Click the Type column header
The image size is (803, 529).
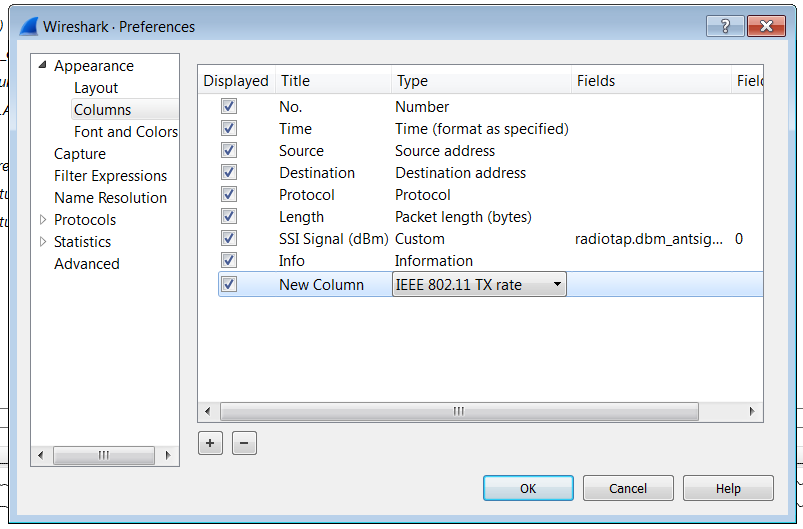[481, 81]
